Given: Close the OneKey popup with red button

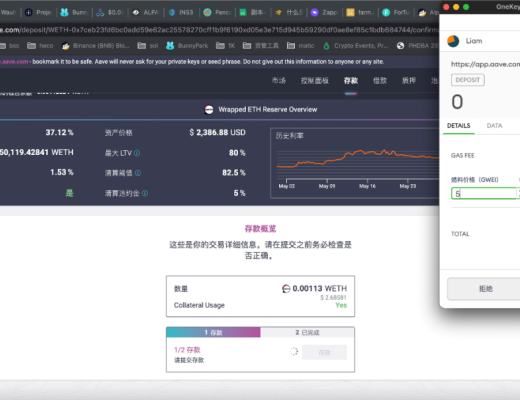Looking at the screenshot, I should coord(446,7).
